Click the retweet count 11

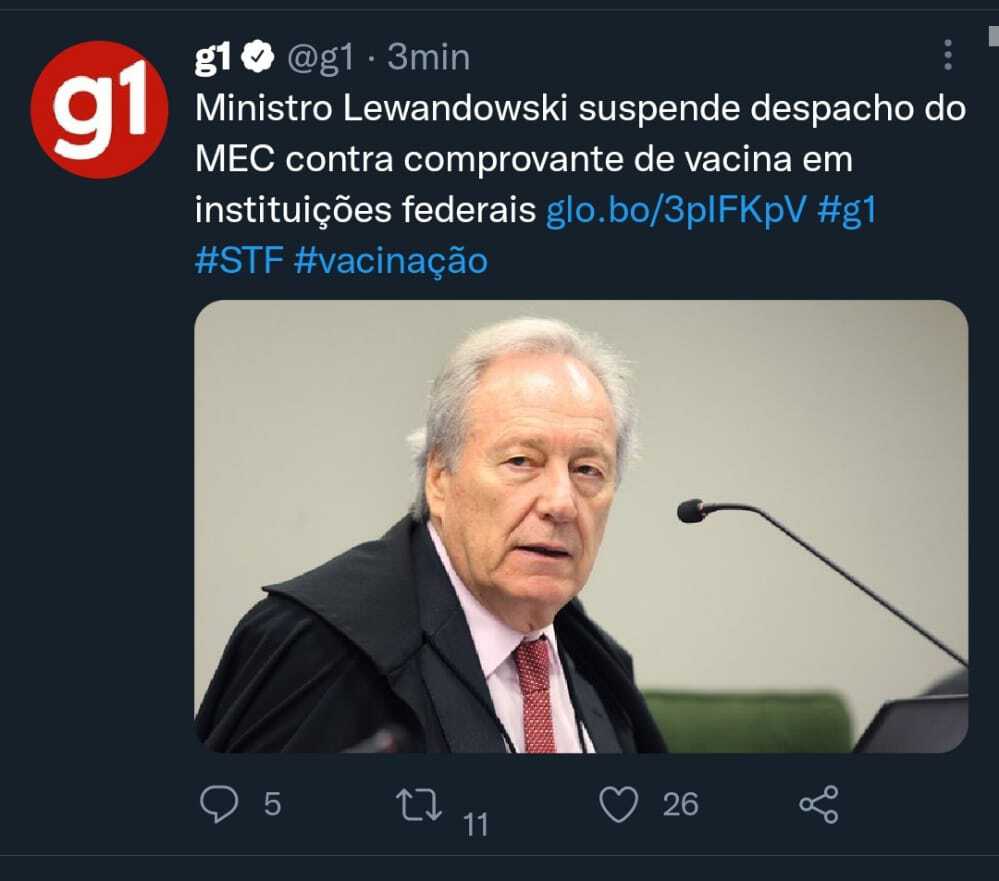pyautogui.click(x=475, y=824)
